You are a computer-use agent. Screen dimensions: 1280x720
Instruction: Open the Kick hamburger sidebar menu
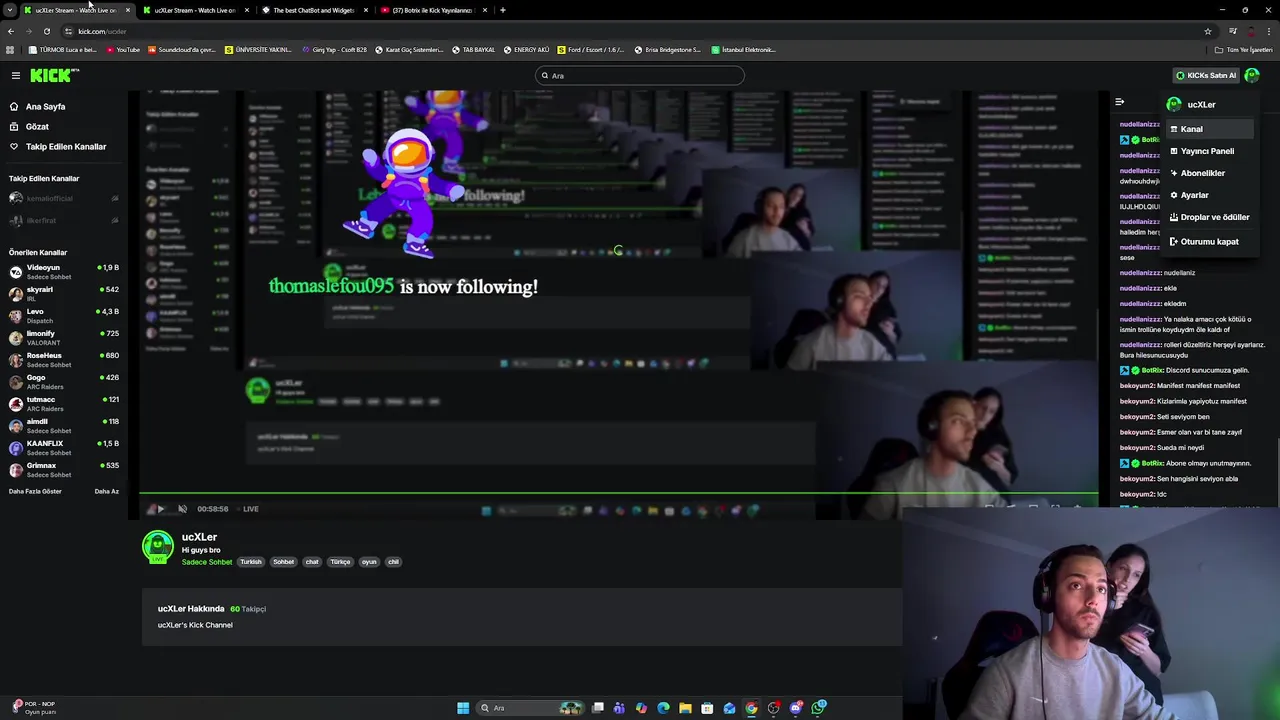15,75
